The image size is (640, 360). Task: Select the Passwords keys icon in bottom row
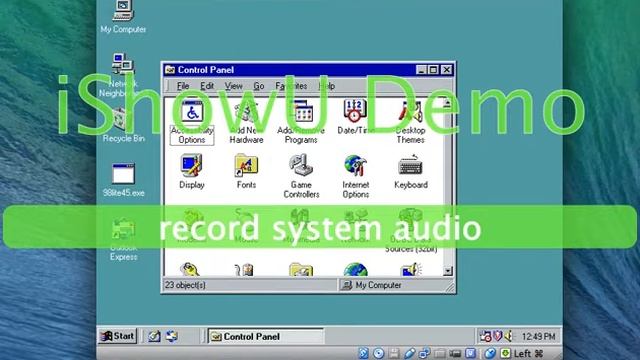coord(189,269)
